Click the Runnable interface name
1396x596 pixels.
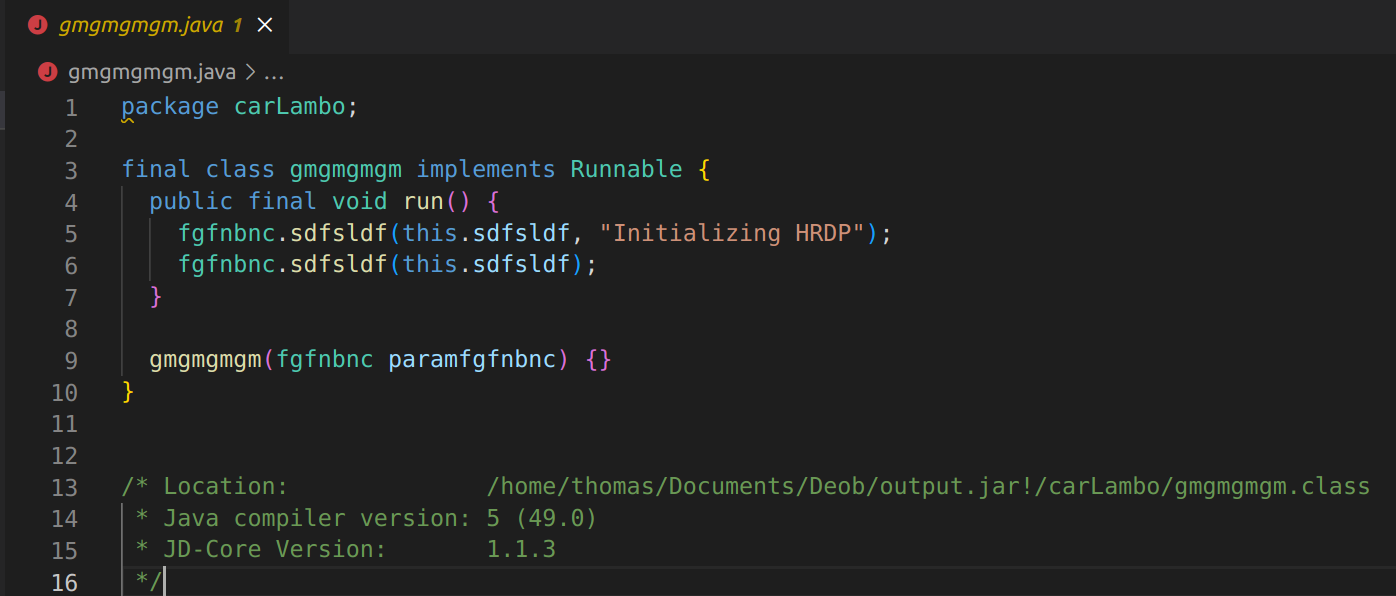point(626,169)
